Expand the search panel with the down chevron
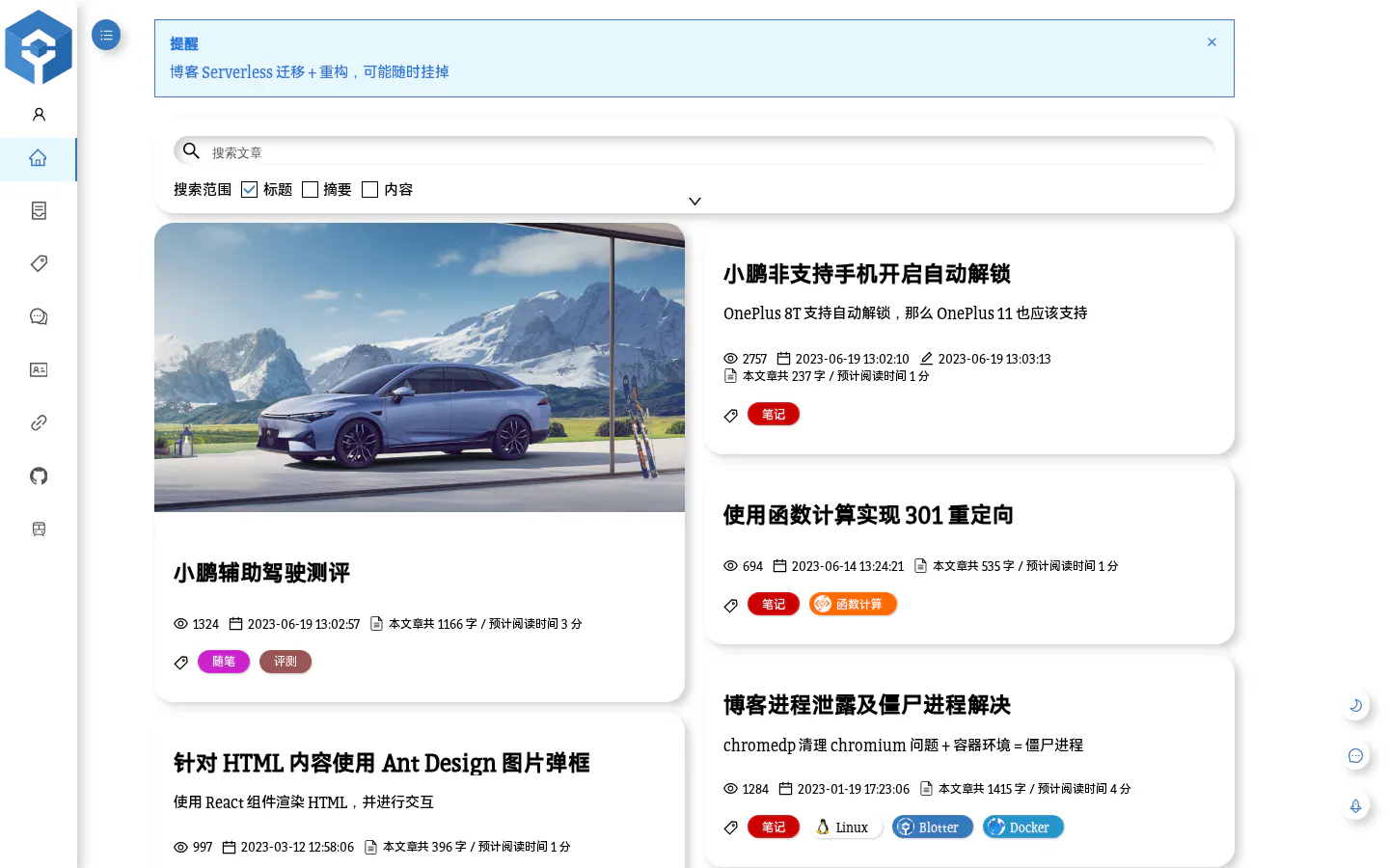1389x868 pixels. pos(694,202)
